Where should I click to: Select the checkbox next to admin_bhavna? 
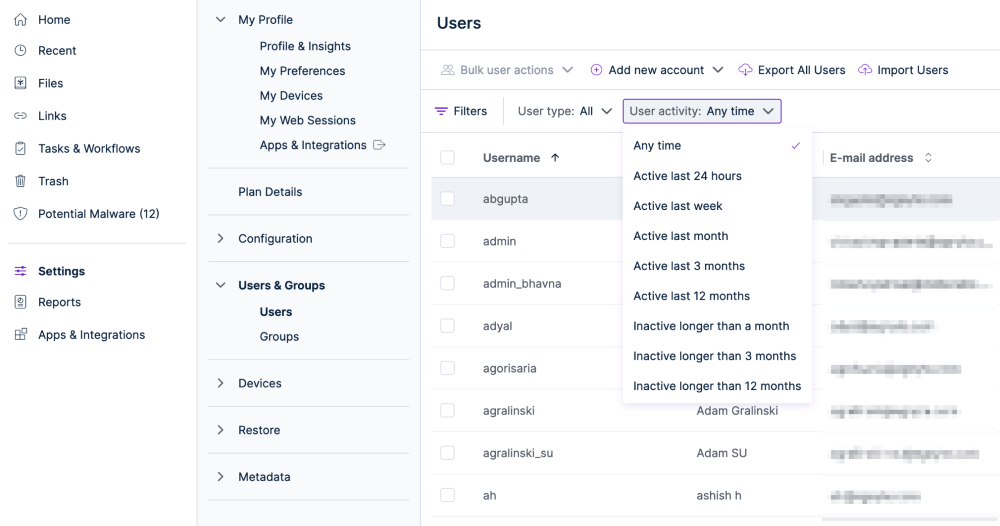click(447, 283)
